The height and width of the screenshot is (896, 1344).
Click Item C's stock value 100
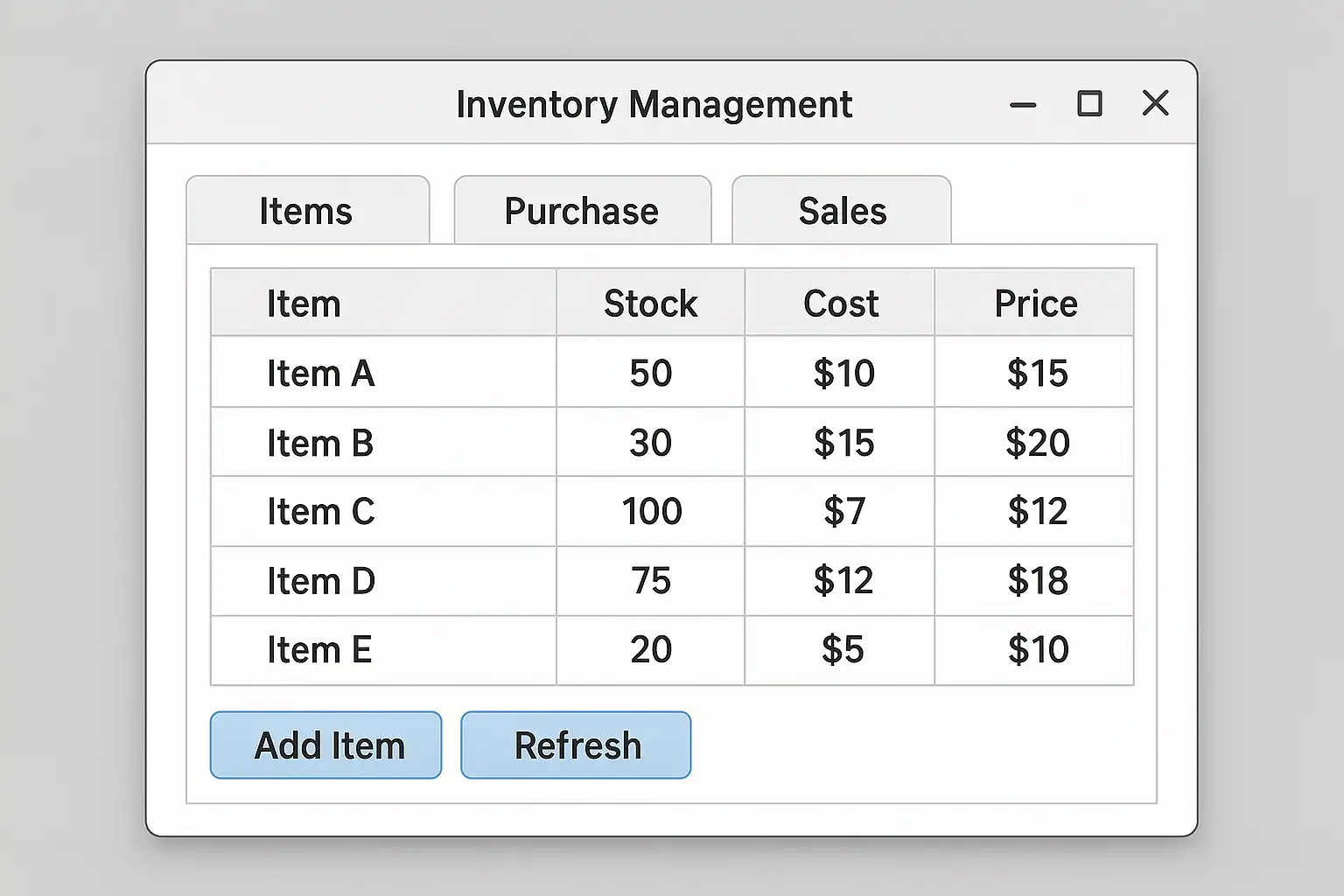[x=651, y=512]
